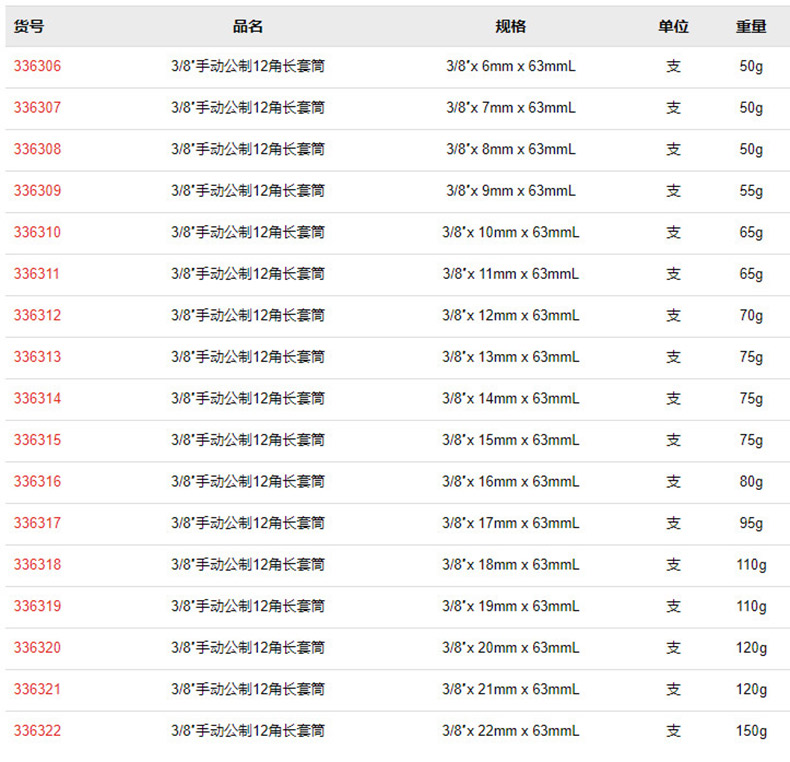The image size is (790, 762).
Task: Click product number 336312
Action: 37,316
